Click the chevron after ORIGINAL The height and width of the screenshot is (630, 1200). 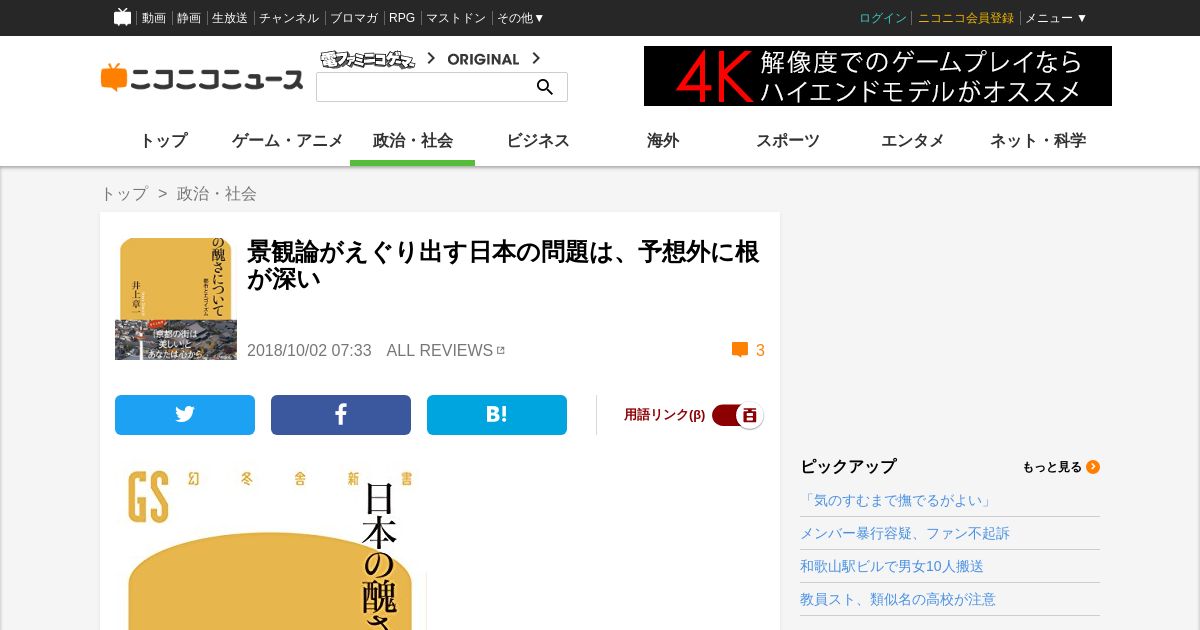[536, 59]
